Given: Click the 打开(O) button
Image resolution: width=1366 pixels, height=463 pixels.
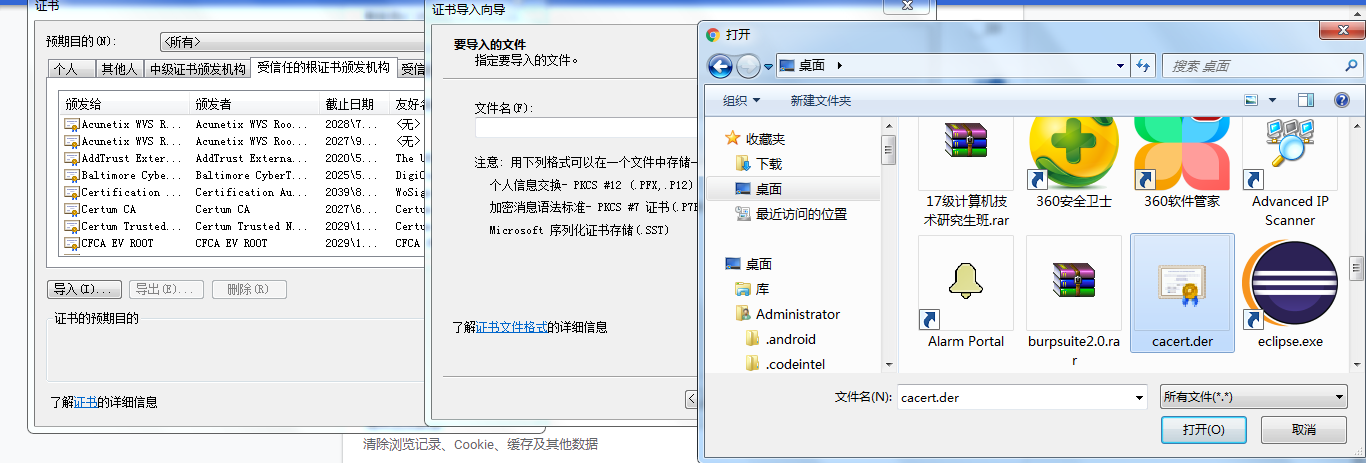Looking at the screenshot, I should point(1203,430).
